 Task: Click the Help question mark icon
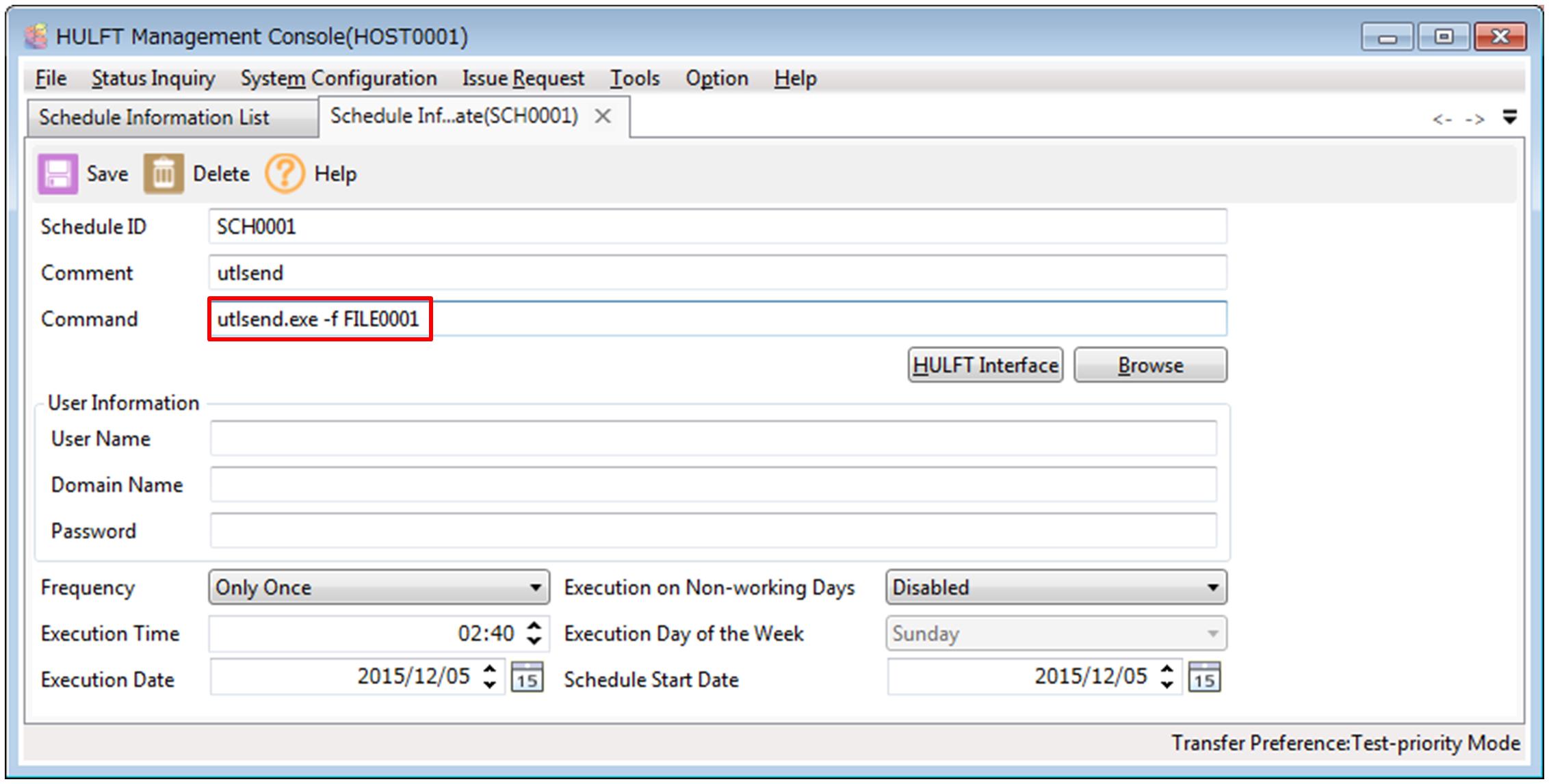click(285, 174)
